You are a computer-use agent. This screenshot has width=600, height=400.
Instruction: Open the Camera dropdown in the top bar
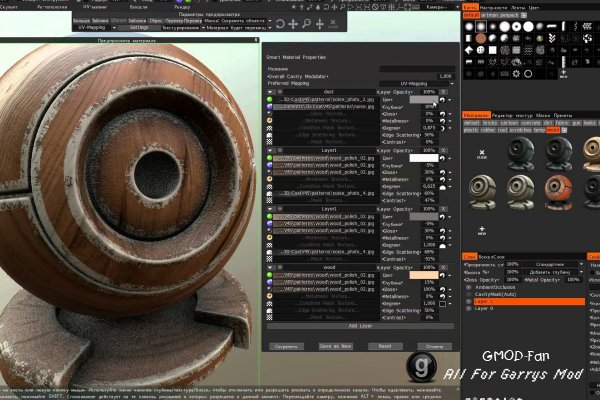(x=442, y=7)
